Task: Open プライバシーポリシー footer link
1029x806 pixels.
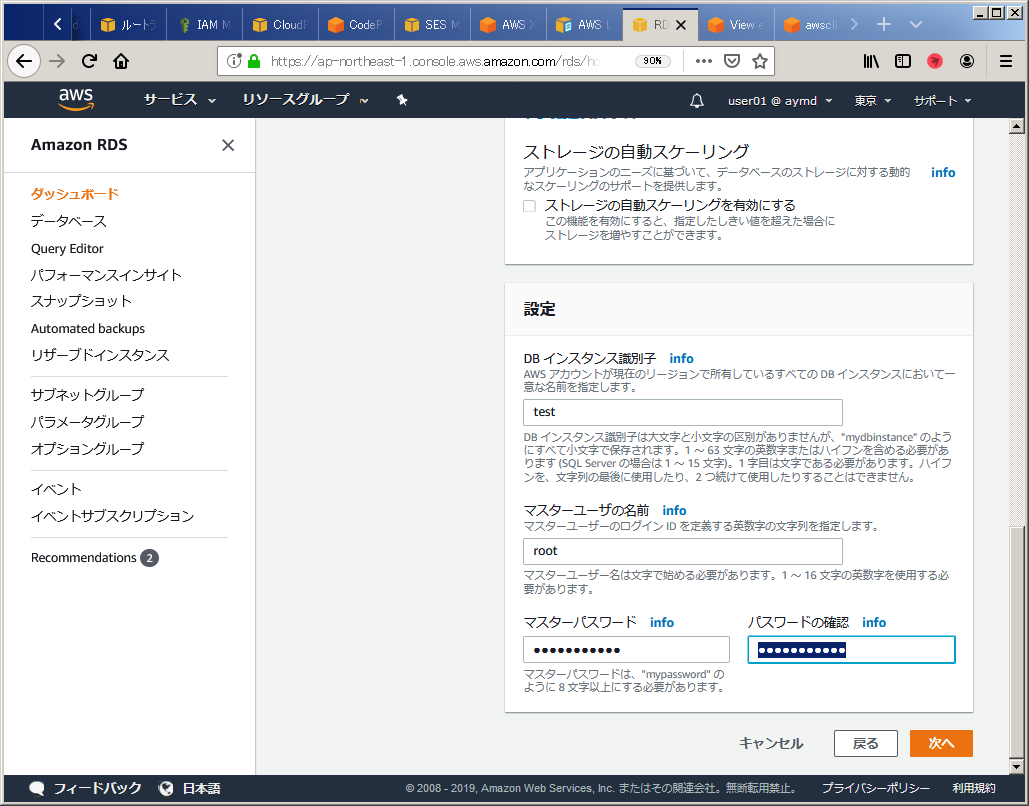Action: pos(875,788)
